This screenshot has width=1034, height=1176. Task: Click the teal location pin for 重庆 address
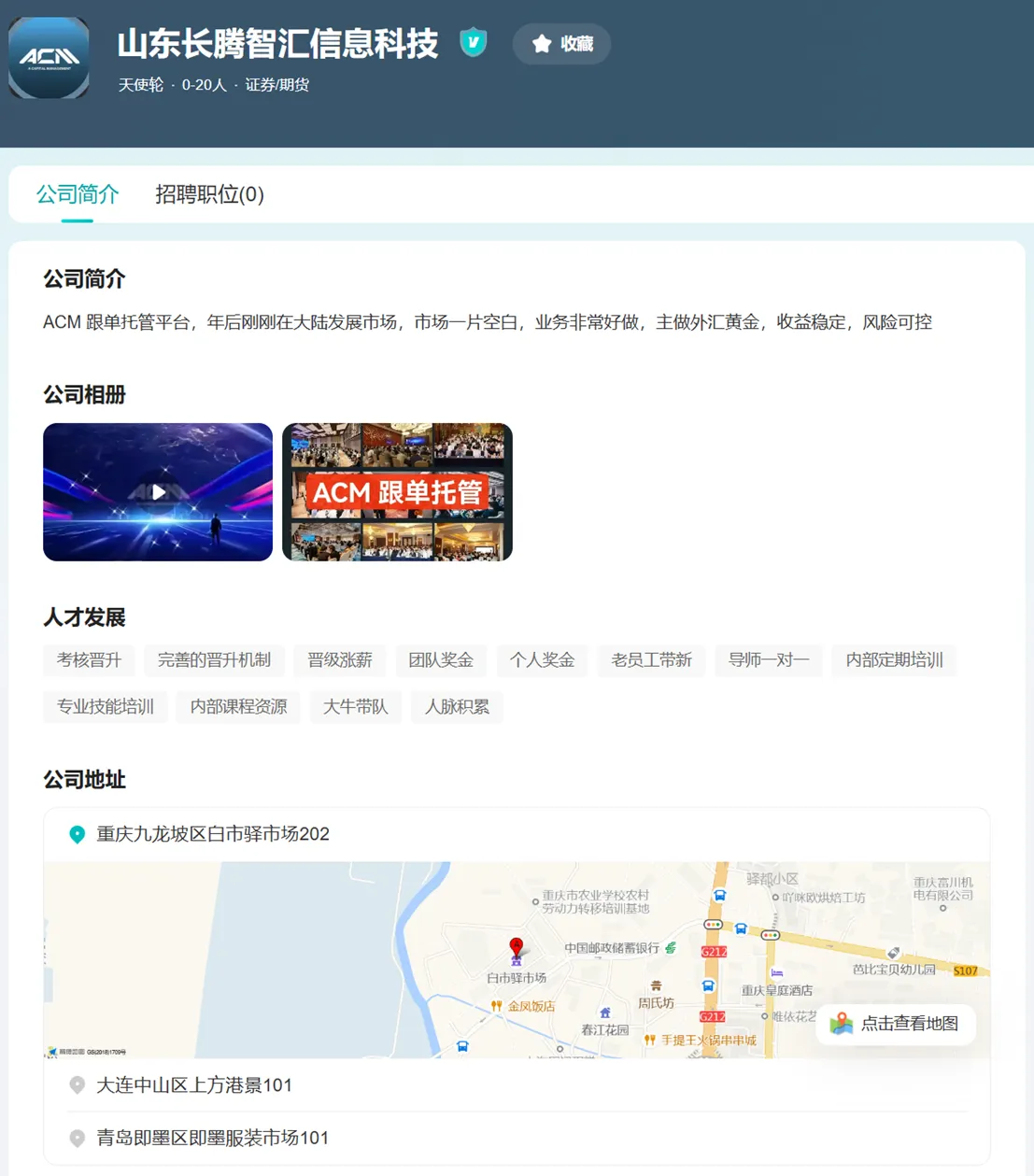coord(78,834)
